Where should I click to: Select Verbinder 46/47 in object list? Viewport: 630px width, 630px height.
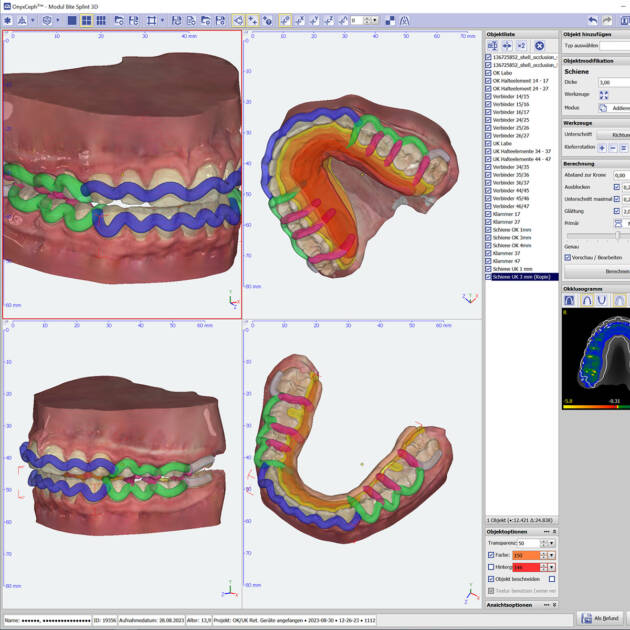pyautogui.click(x=511, y=206)
